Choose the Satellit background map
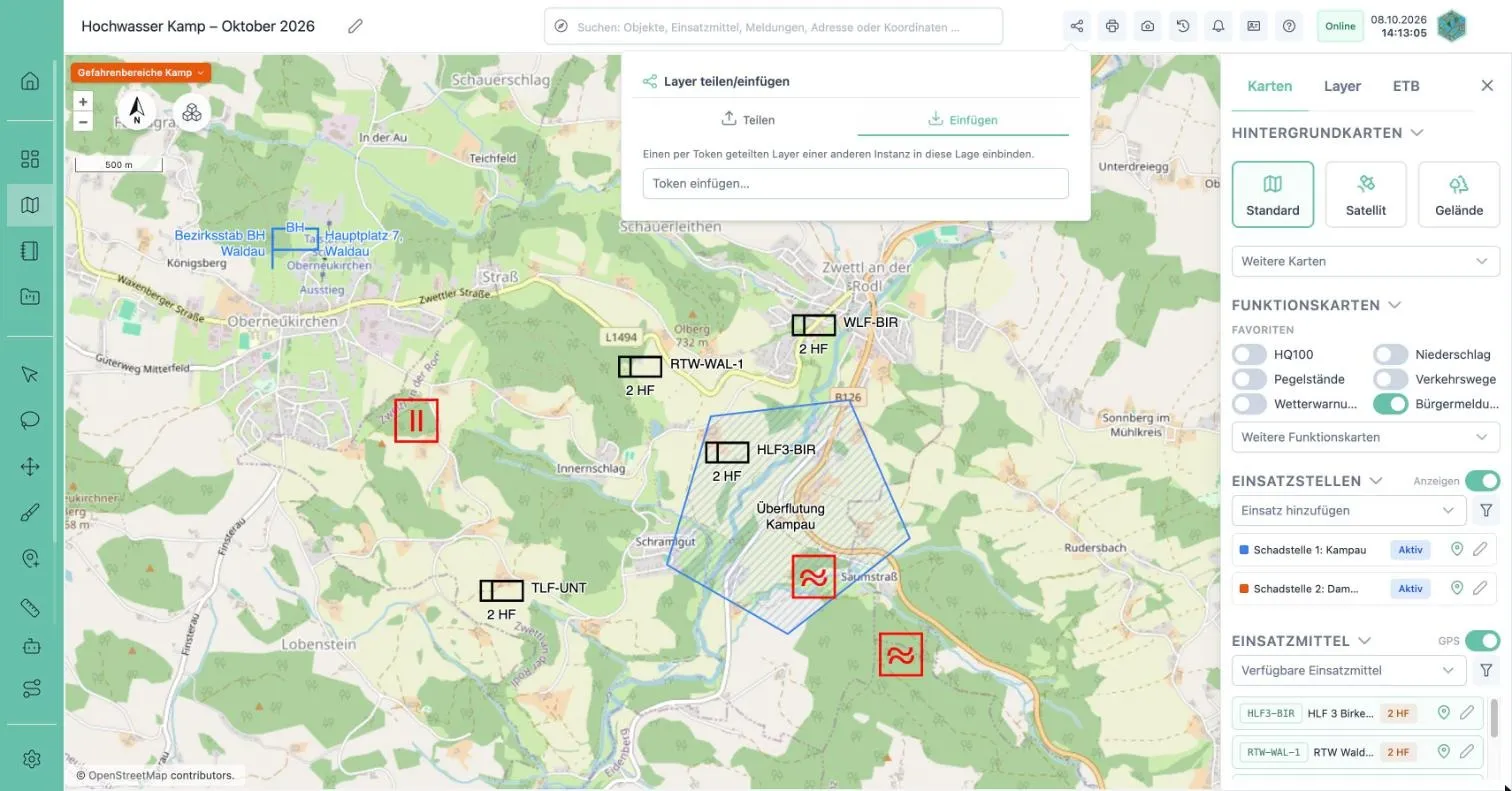The image size is (1512, 791). 1366,194
